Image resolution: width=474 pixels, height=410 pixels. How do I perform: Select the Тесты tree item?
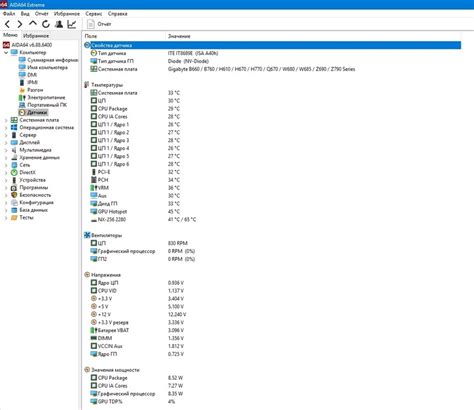[x=26, y=217]
